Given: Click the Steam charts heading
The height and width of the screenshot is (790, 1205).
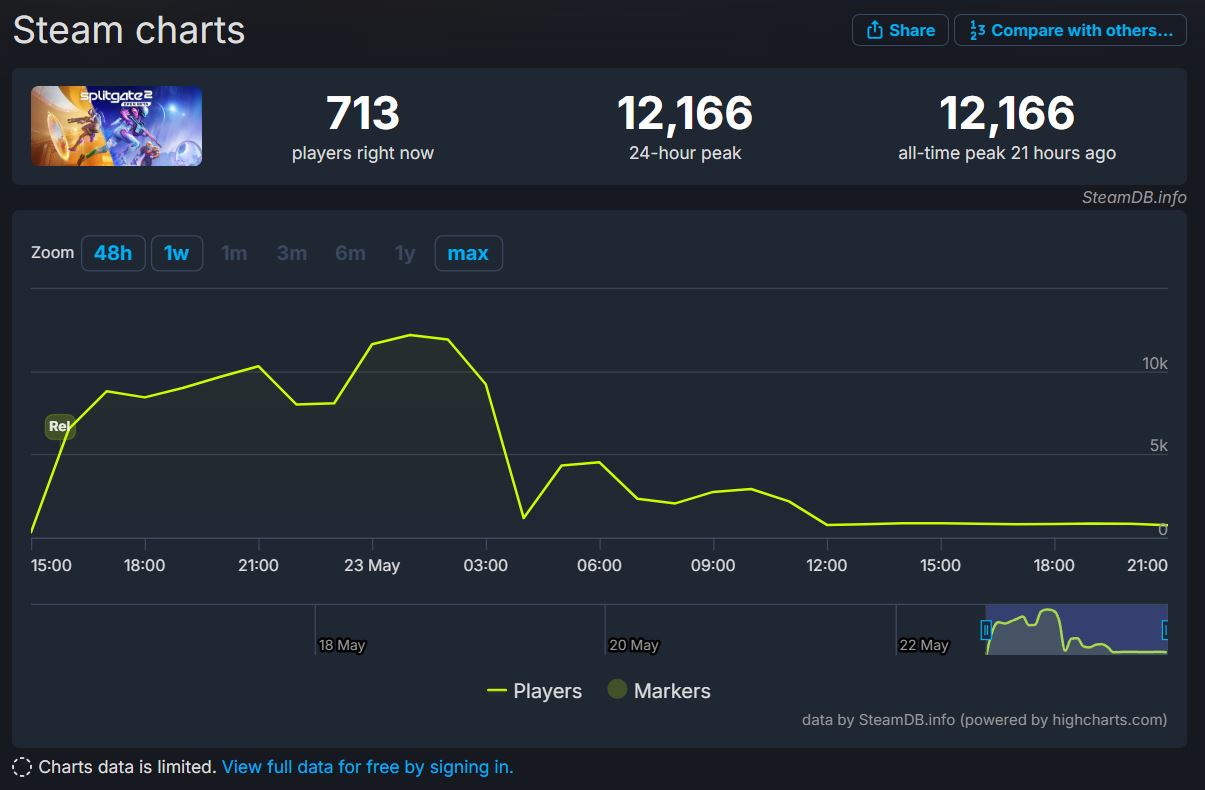Looking at the screenshot, I should (x=129, y=30).
